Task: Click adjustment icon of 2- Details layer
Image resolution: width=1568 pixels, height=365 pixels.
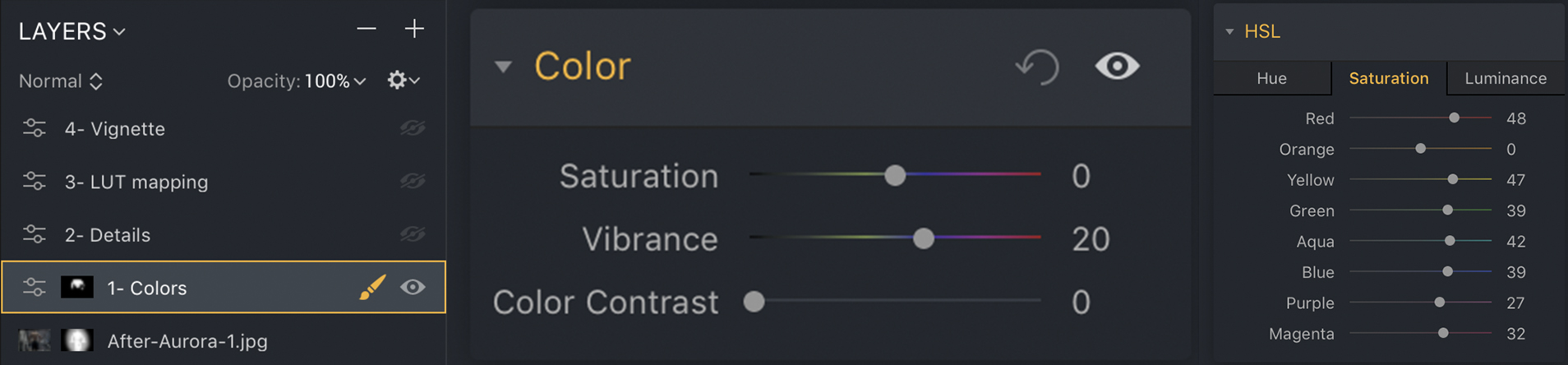Action: 34,234
